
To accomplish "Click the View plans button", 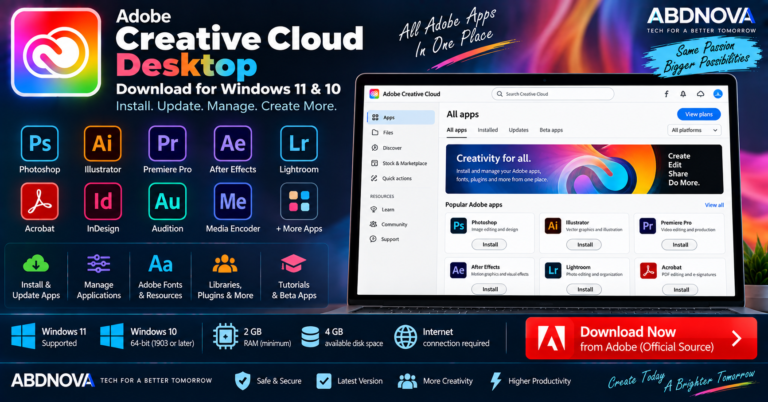I will (x=698, y=114).
